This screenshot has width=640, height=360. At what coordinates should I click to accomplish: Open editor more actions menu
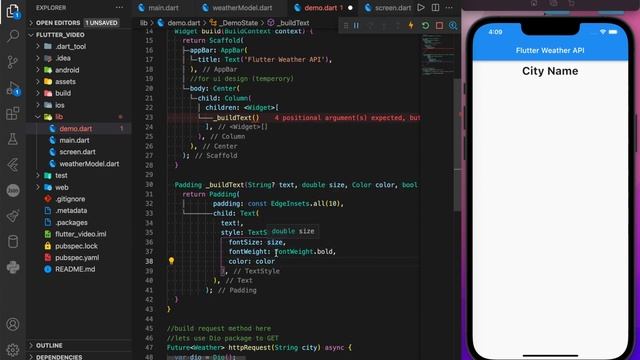[x=449, y=7]
